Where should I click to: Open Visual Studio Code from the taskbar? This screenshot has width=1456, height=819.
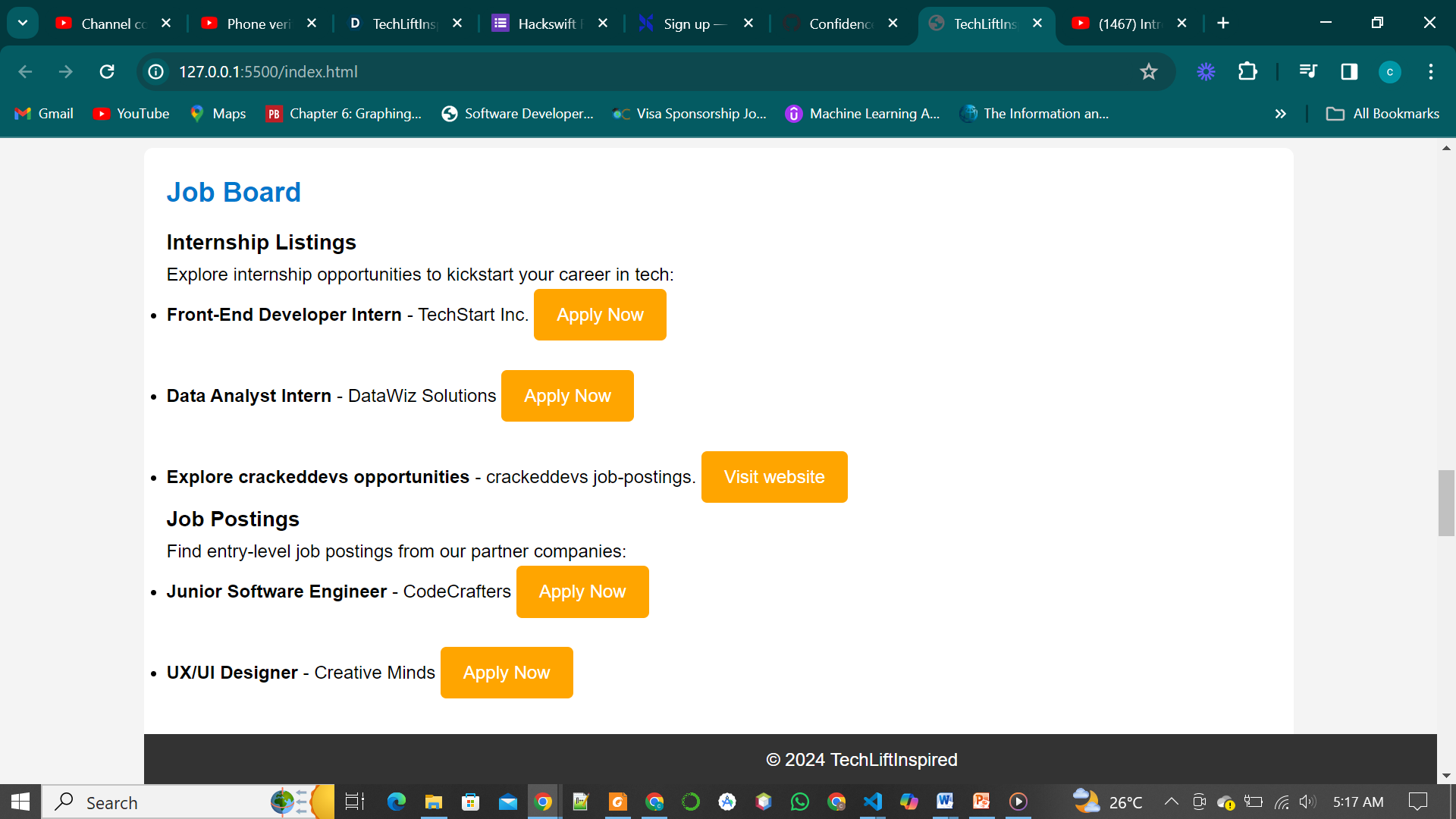click(873, 802)
